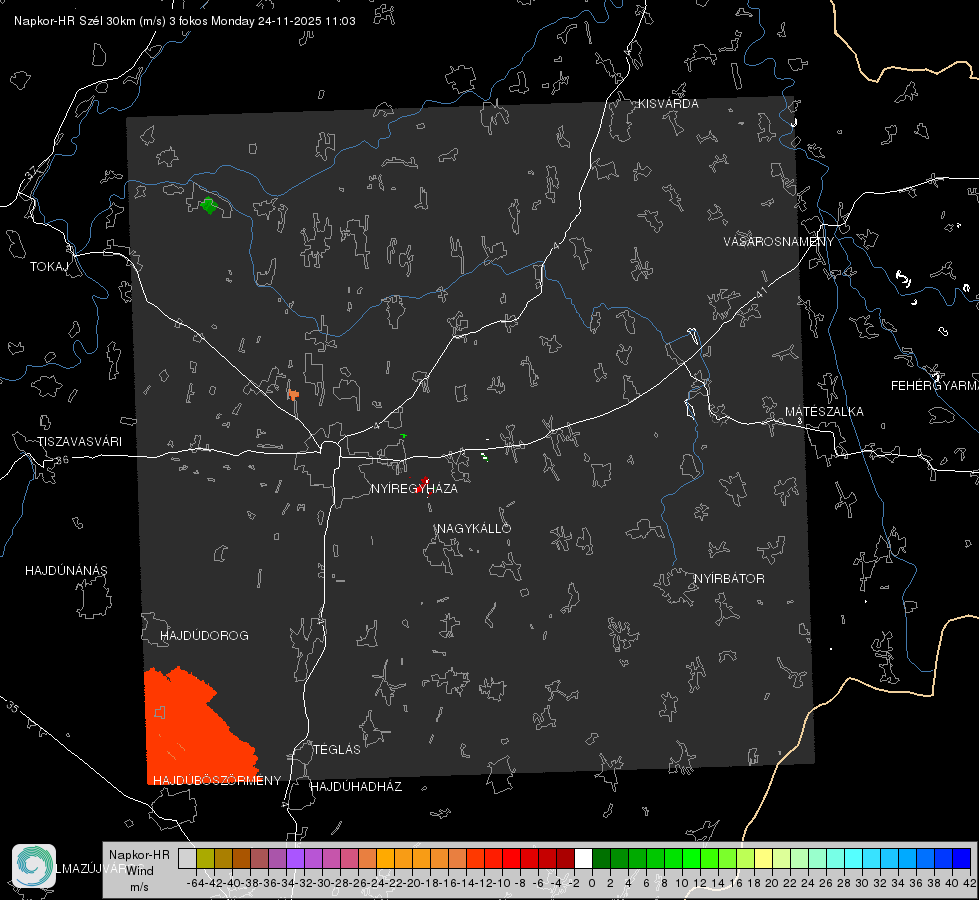
Task: Click the small orange echo northwest of Nyíregyháza
Action: 293,395
